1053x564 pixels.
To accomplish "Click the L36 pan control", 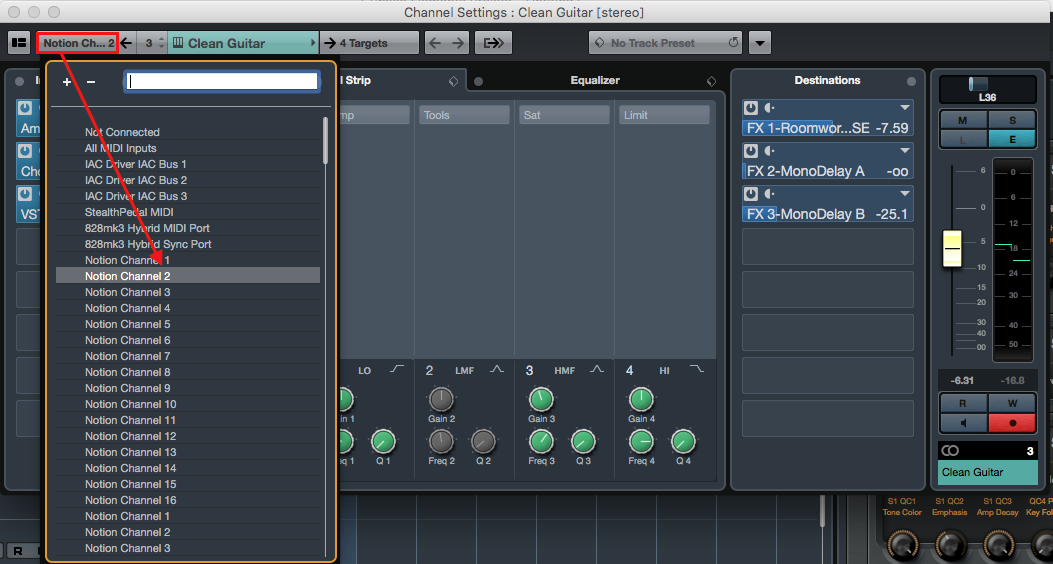I will [988, 89].
